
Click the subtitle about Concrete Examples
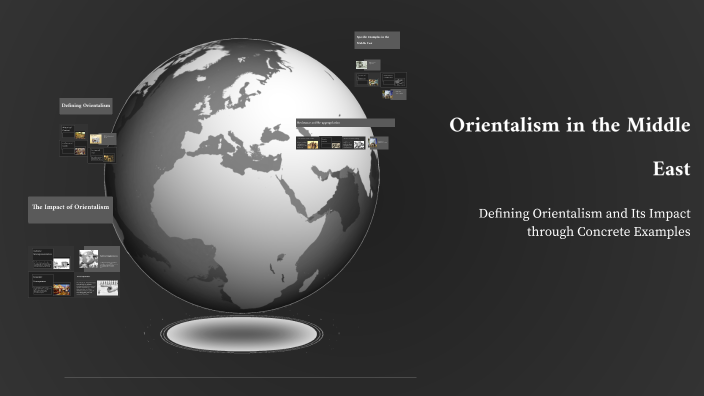584,222
